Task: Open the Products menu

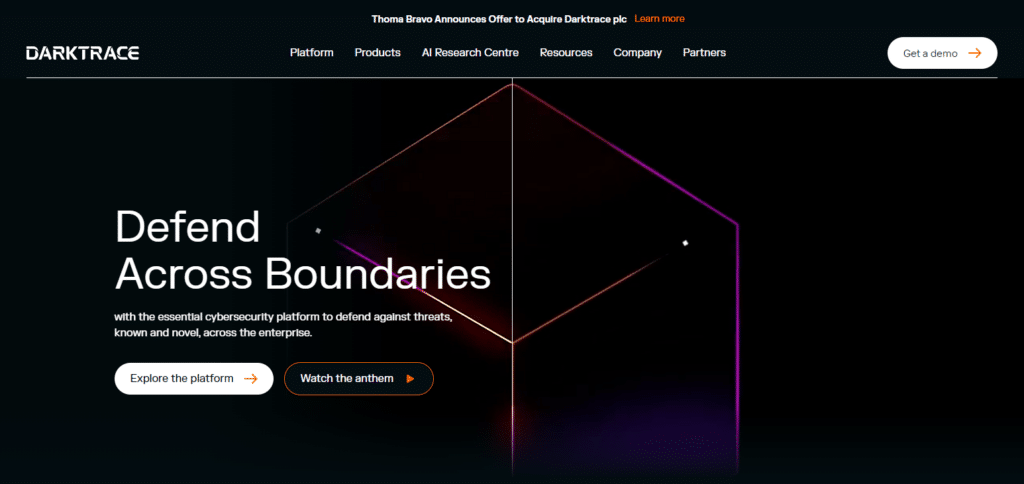Action: [x=377, y=53]
